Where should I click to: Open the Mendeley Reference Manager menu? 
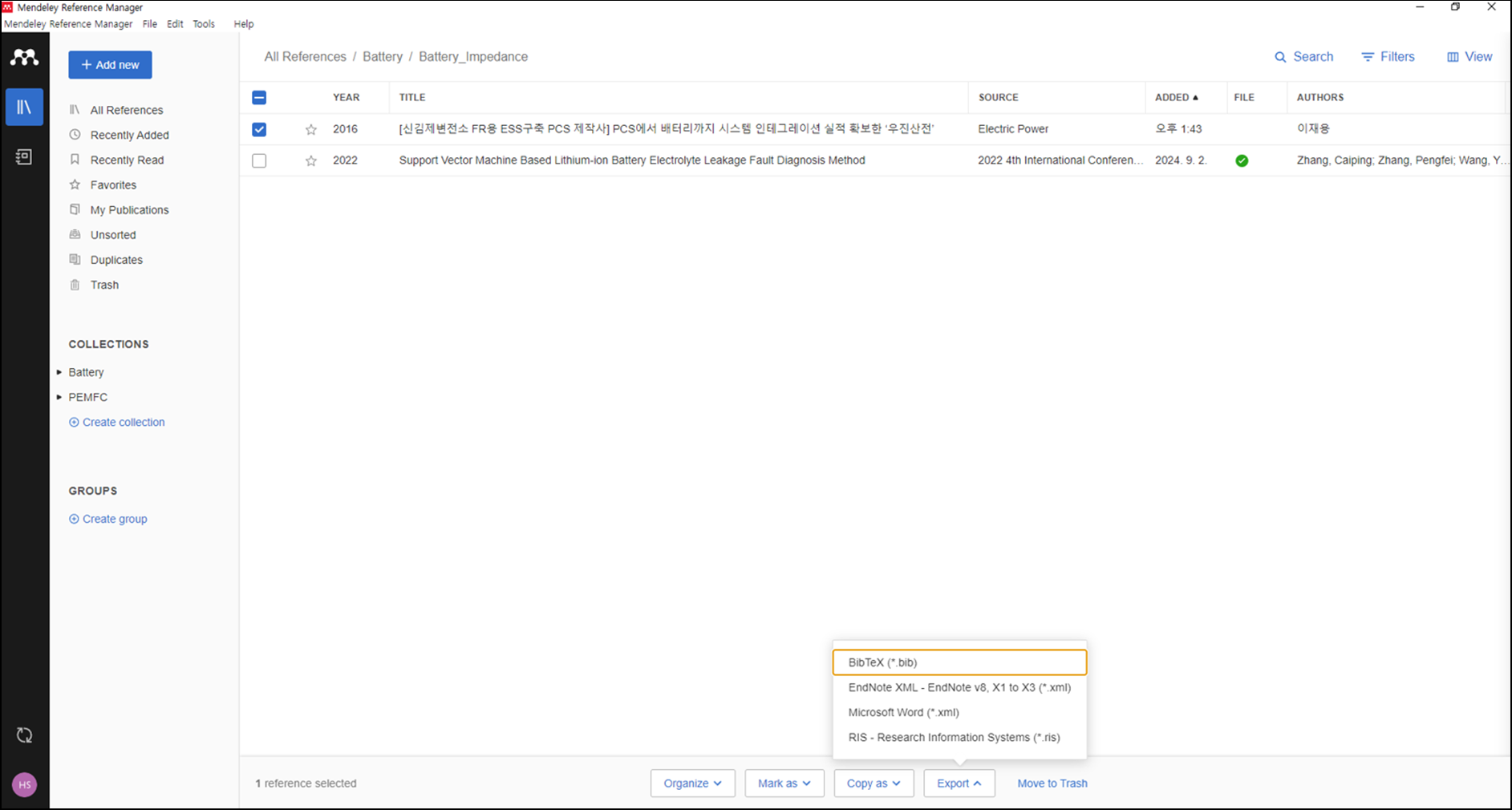point(68,24)
